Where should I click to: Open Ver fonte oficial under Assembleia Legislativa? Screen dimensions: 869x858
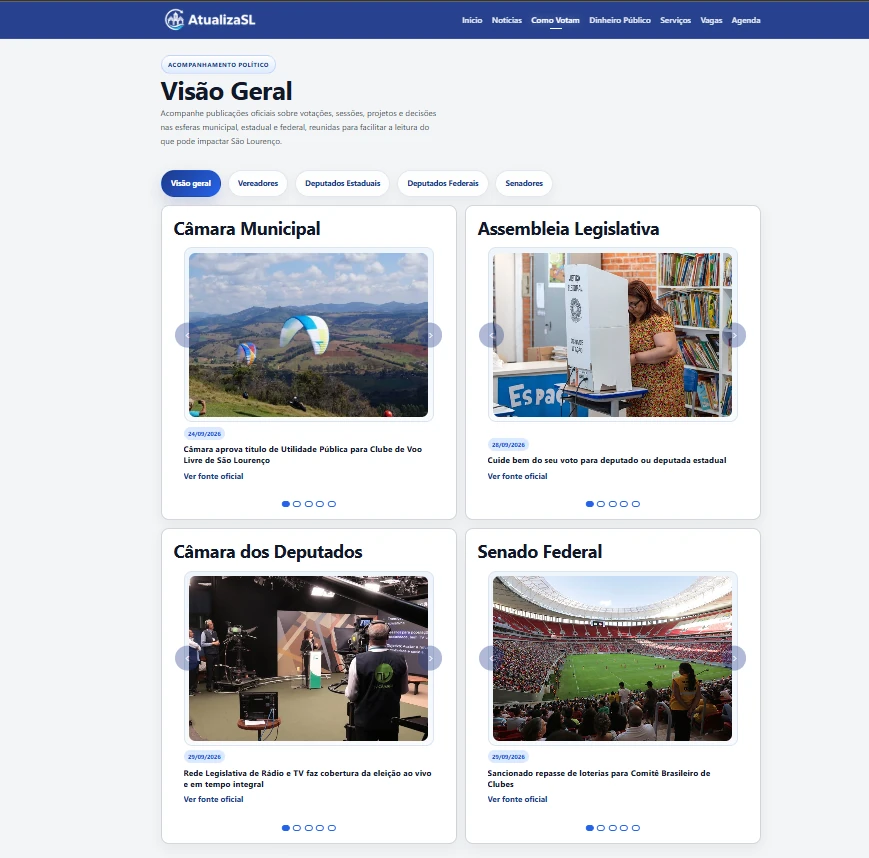[x=517, y=476]
